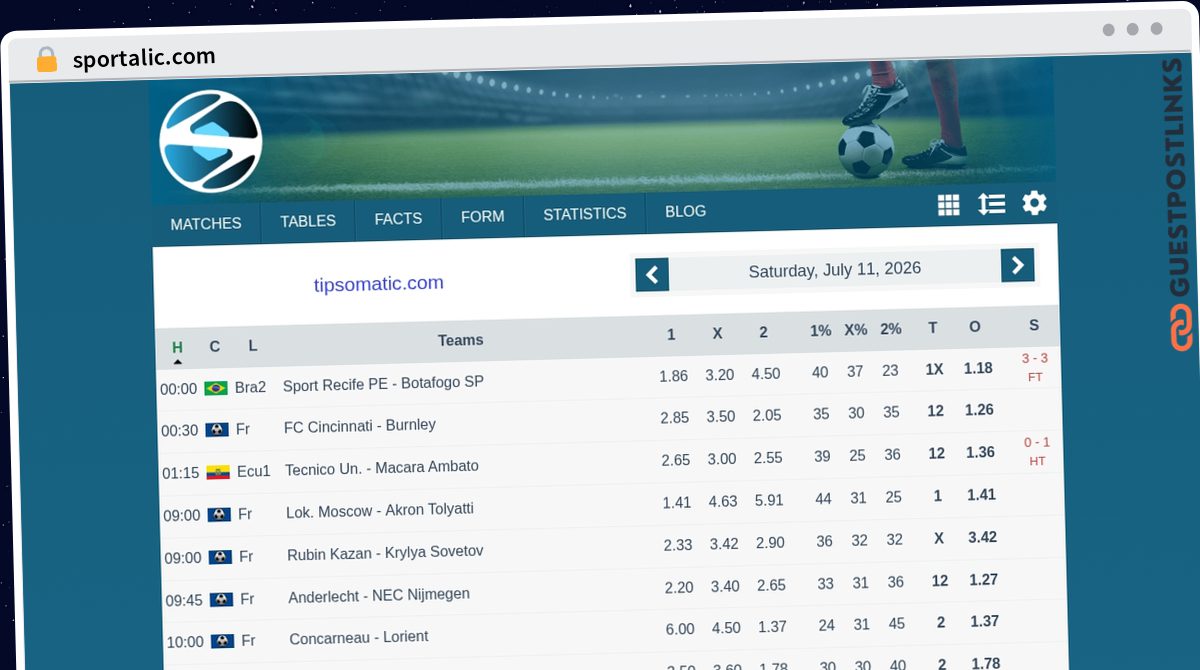Screen dimensions: 1200x670
Task: Click the 1X tip for Sport Recife
Action: point(934,369)
